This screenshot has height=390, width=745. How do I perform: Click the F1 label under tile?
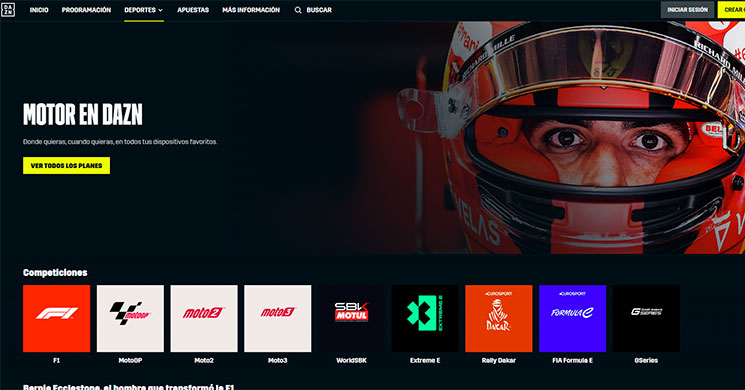tap(57, 361)
